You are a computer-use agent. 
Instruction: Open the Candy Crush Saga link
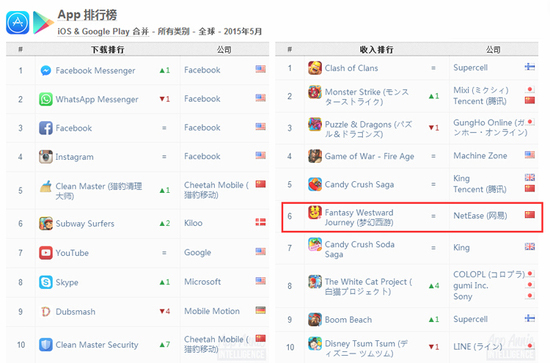[359, 184]
